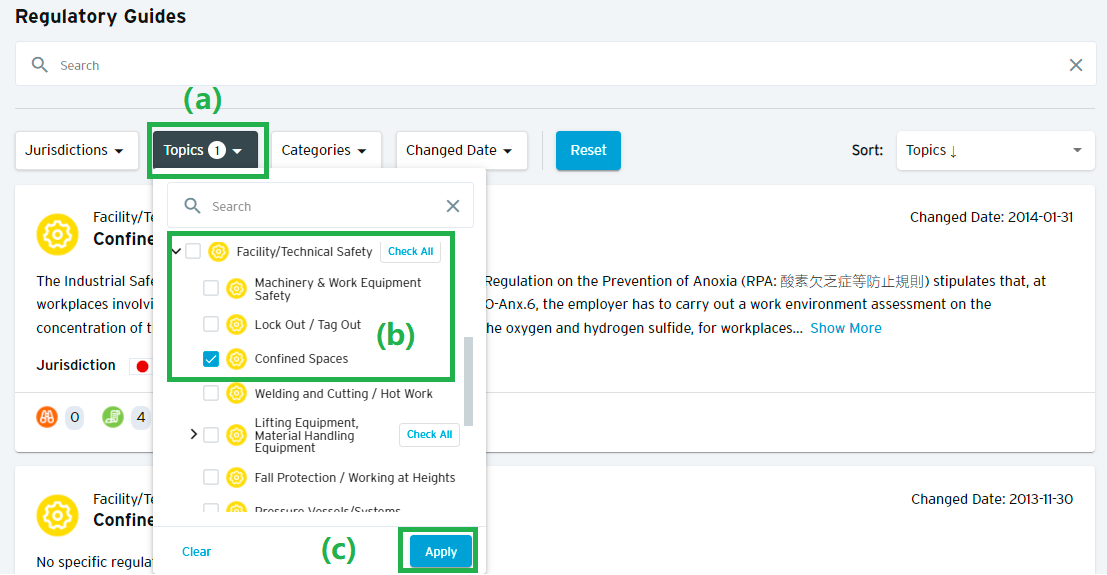Click the count badge 4 next to document icon
Viewport: 1107px width, 575px height.
click(x=140, y=417)
